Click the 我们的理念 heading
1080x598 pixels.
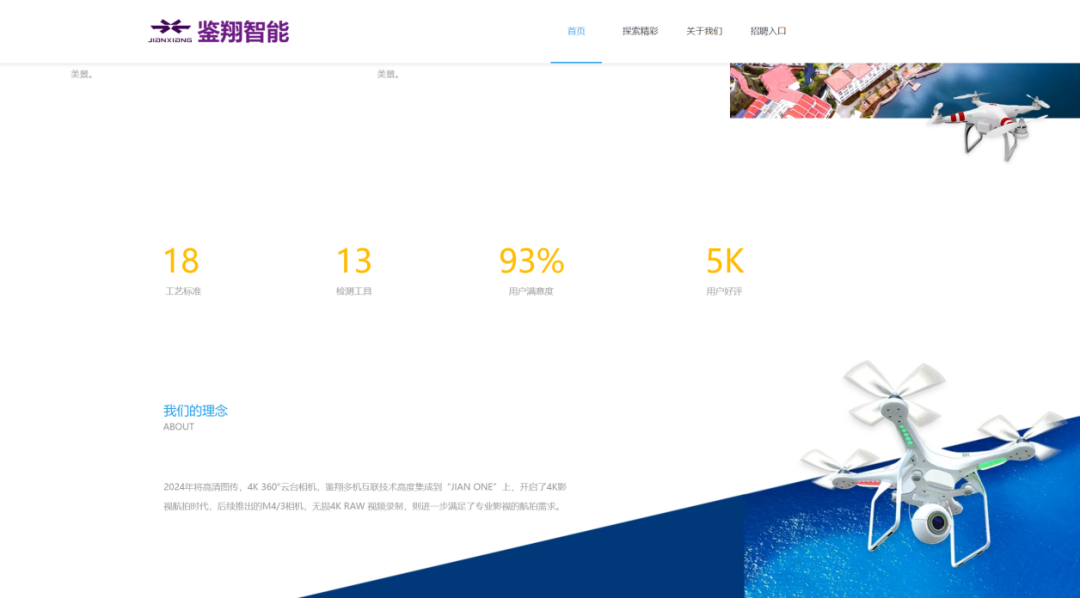[x=196, y=409]
